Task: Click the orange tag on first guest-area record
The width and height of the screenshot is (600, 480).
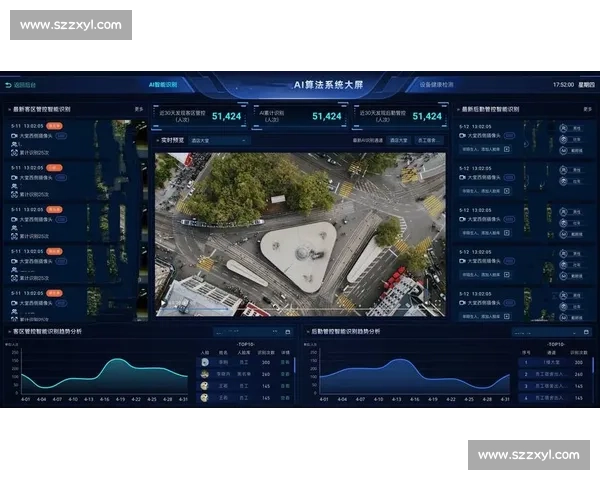Action: 54,126
